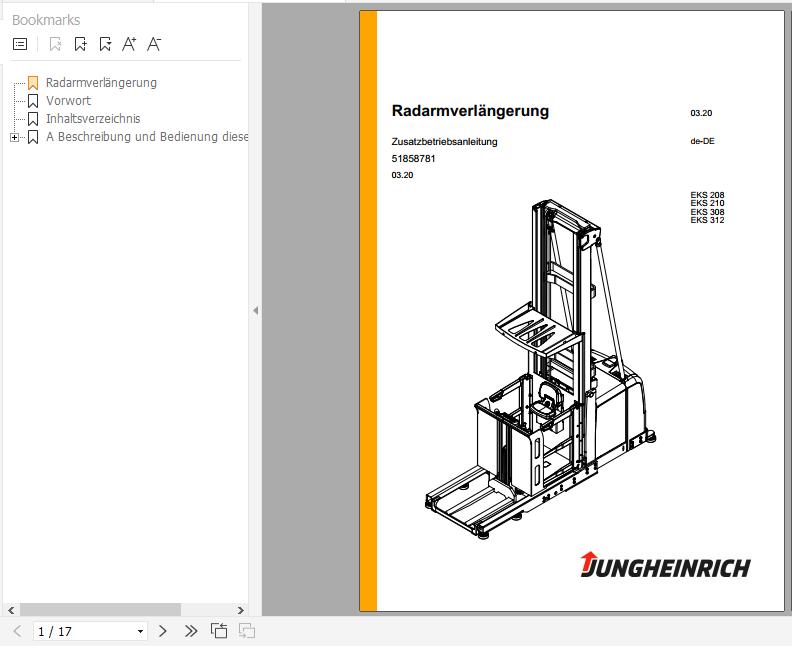Click the orange Radarmverlängerung bookmark icon

33,83
